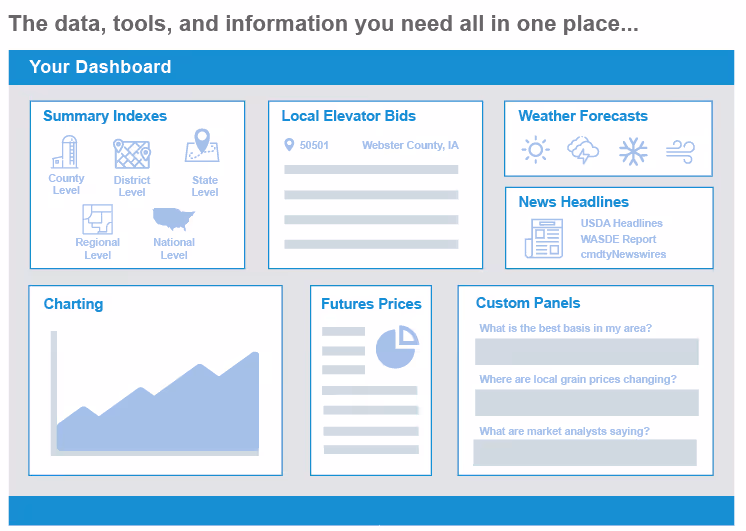
Task: Click the County Level label
Action: [x=66, y=184]
